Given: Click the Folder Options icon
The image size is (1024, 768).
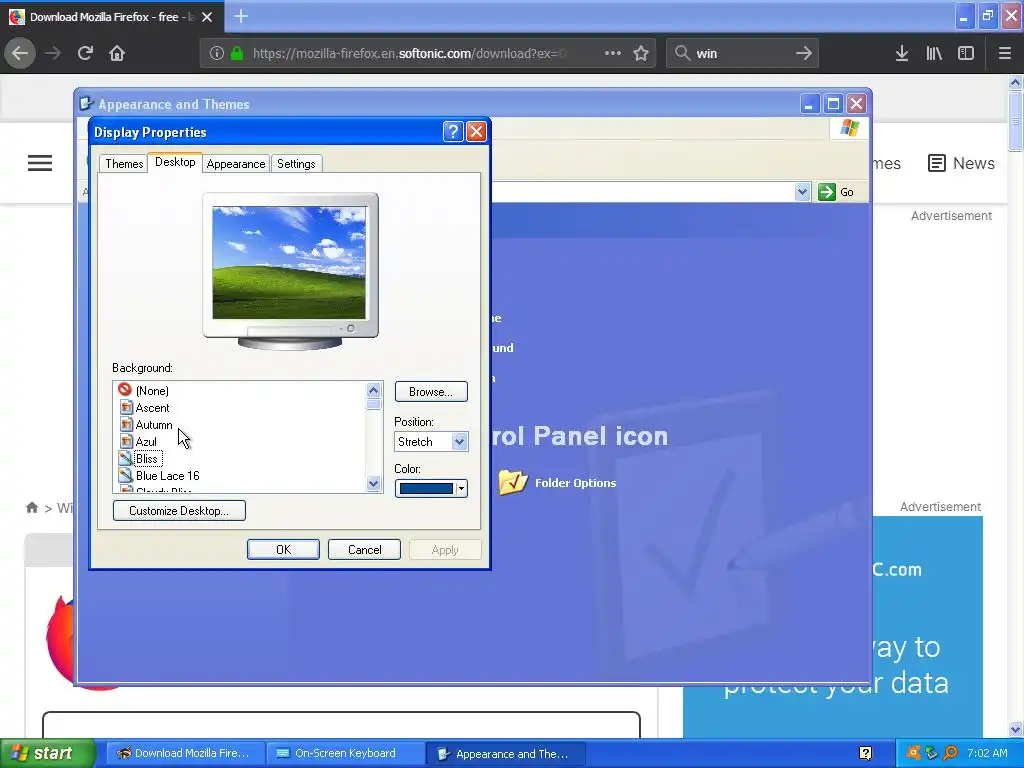Looking at the screenshot, I should click(x=513, y=482).
